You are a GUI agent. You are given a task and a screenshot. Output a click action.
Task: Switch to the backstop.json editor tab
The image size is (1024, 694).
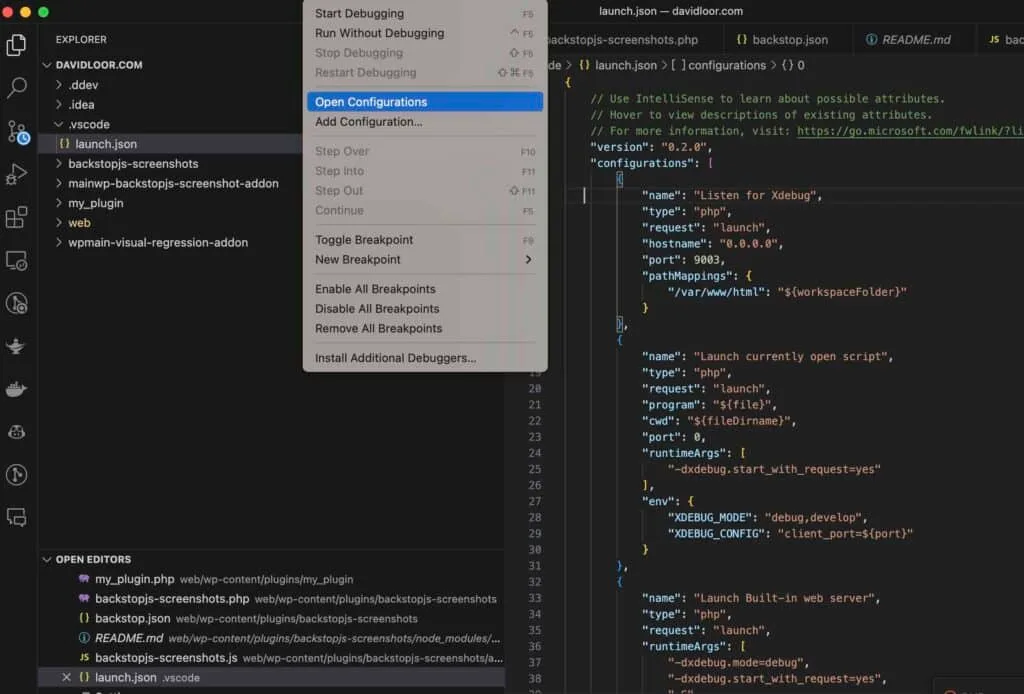pyautogui.click(x=788, y=40)
